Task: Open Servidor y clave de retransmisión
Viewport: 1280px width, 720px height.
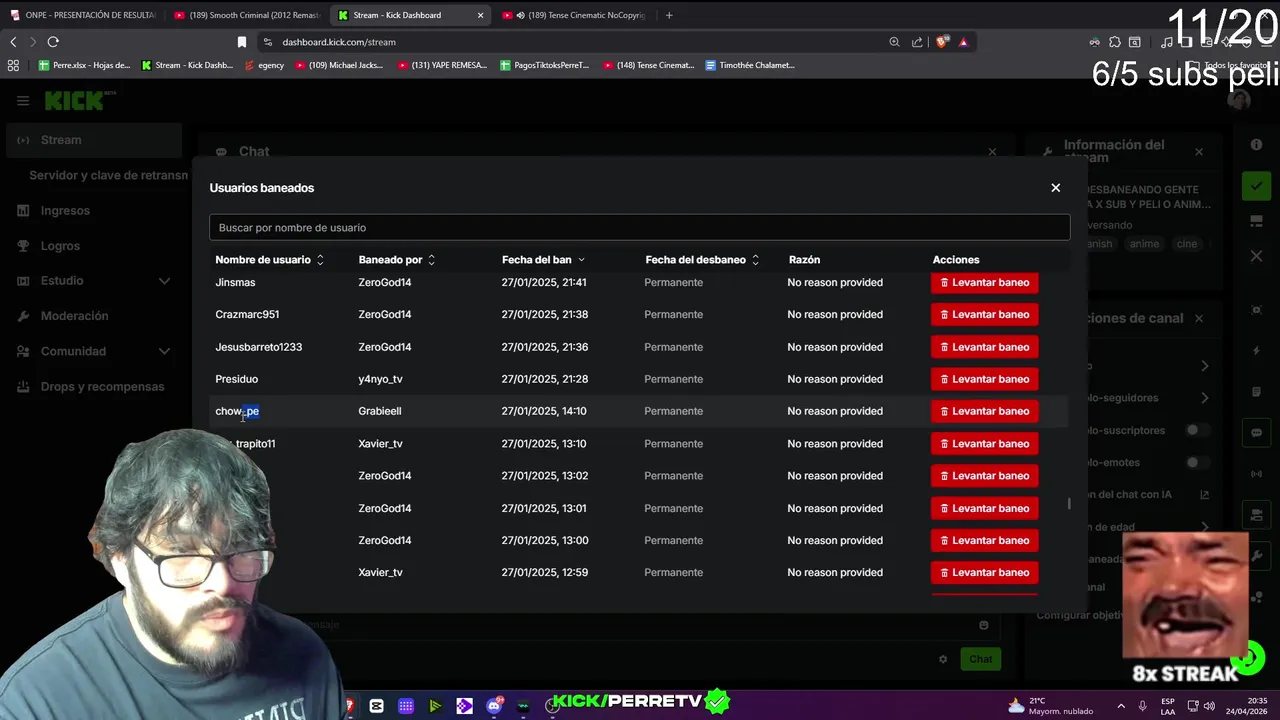Action: [x=108, y=175]
